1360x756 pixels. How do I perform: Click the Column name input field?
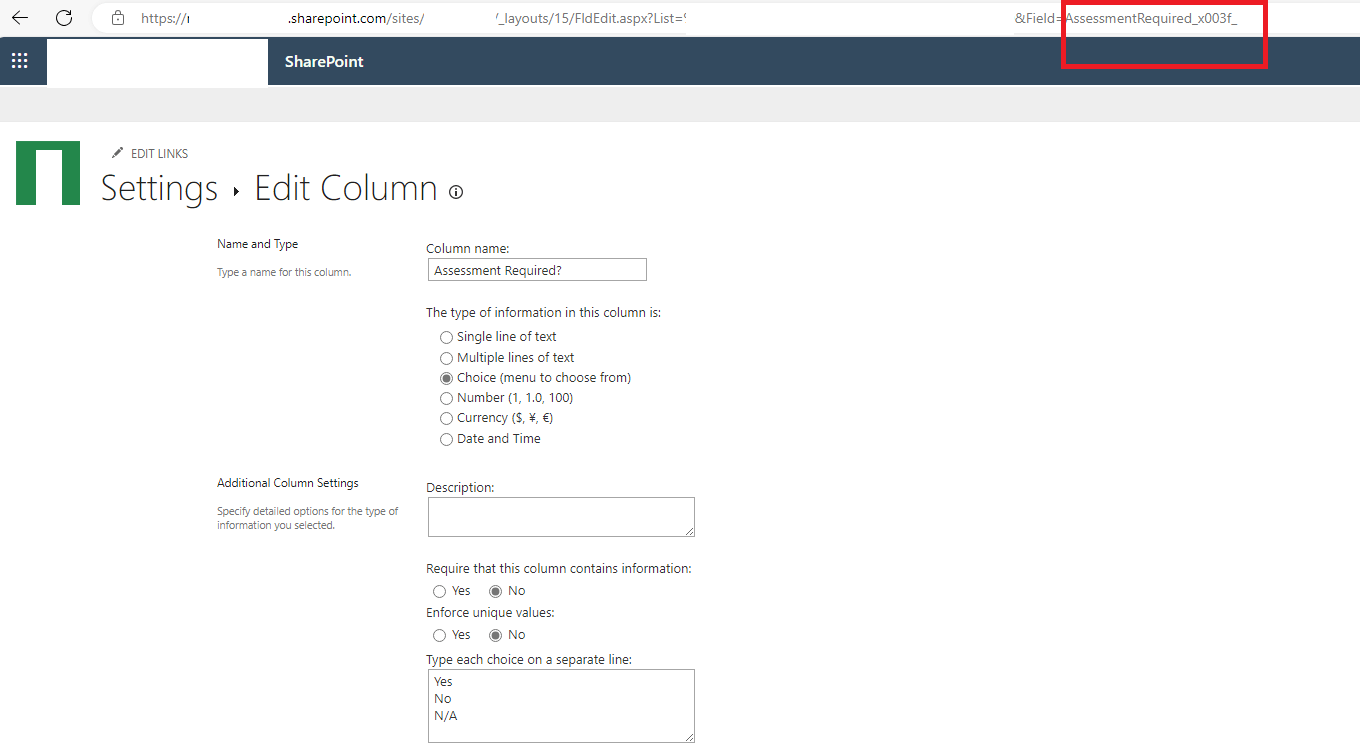pos(537,270)
